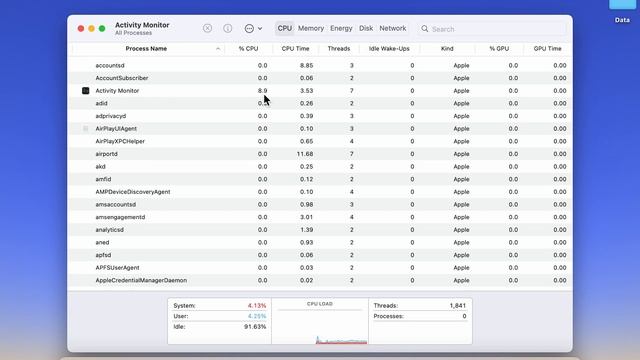Click the CPU LOAD graph
Image resolution: width=640 pixels, height=360 pixels.
[x=320, y=322]
